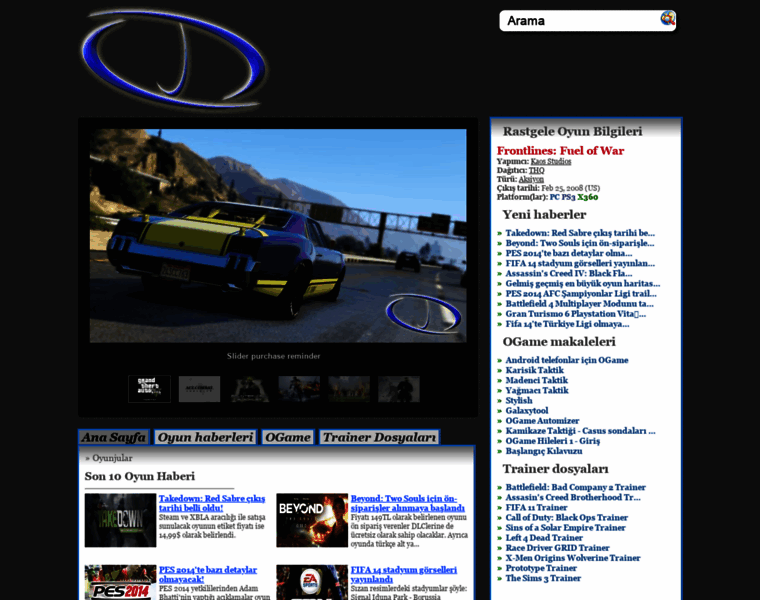The image size is (760, 600).
Task: Click the PES 2014 article thumbnail
Action: (120, 583)
